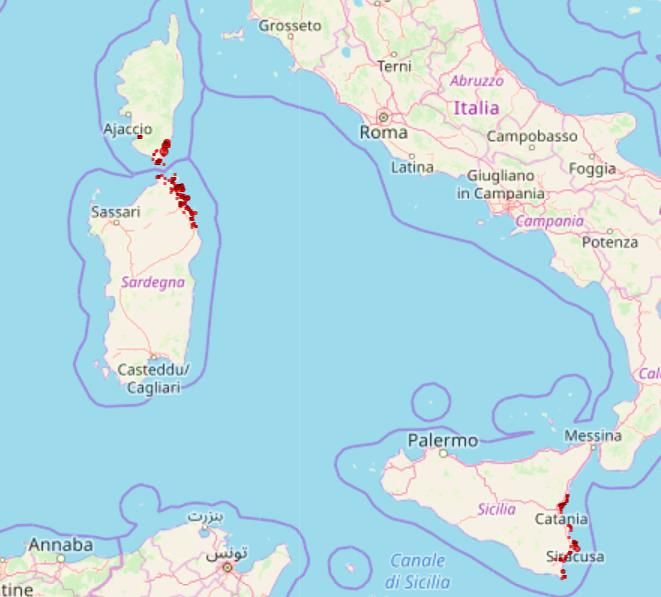The height and width of the screenshot is (597, 661).
Task: Select the red markers by the Siracusa label
Action: 568,552
